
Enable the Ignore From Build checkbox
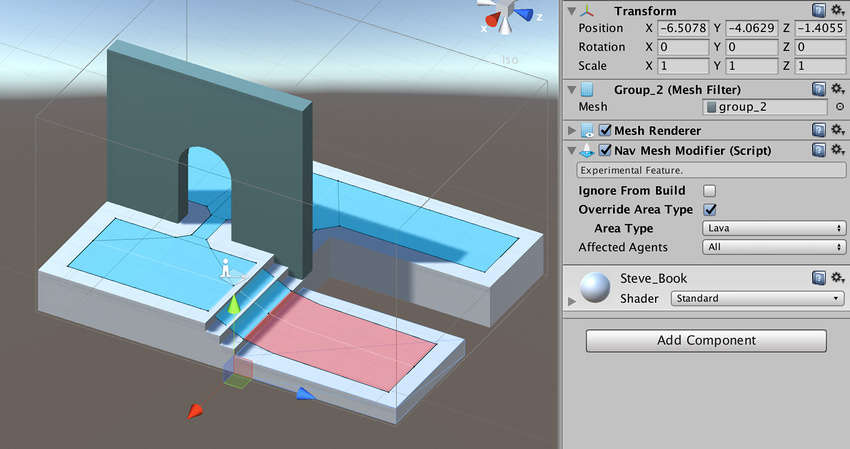tap(710, 190)
